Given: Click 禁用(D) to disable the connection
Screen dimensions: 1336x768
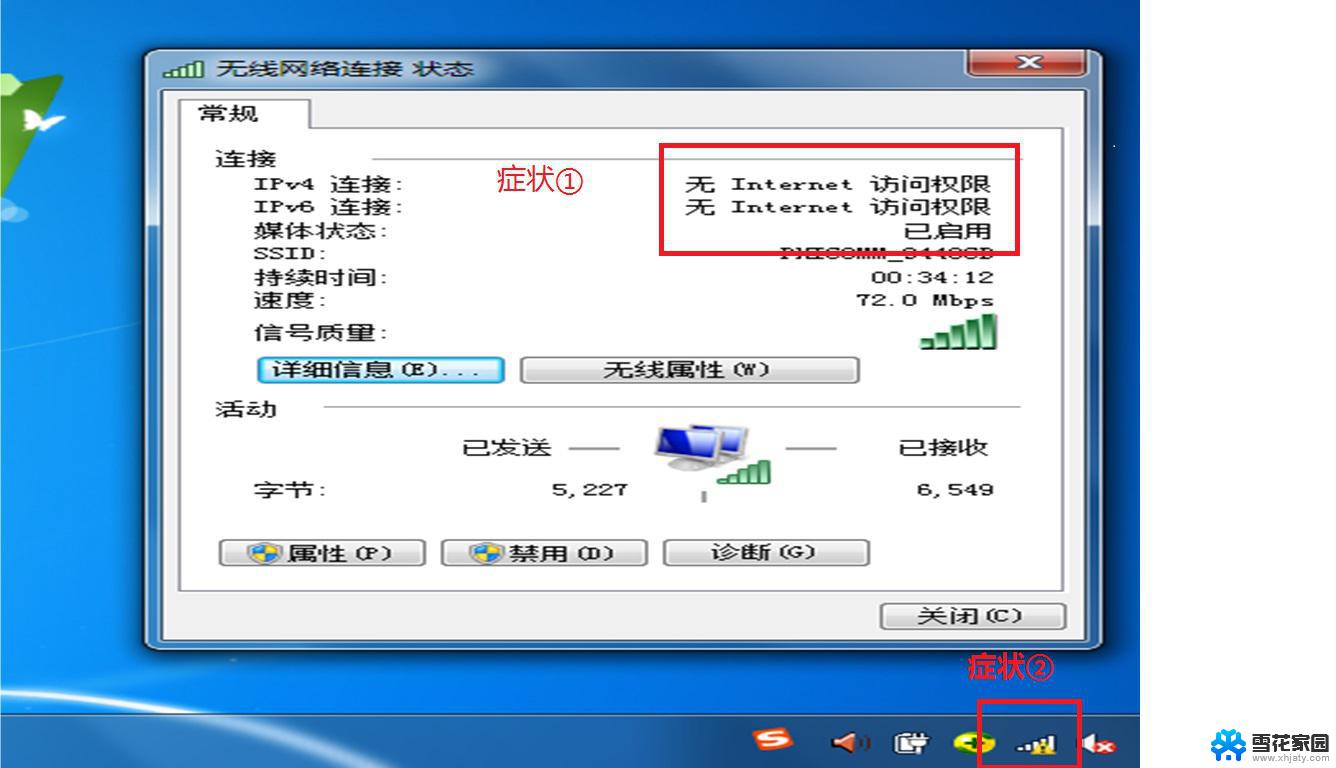Looking at the screenshot, I should pyautogui.click(x=544, y=553).
